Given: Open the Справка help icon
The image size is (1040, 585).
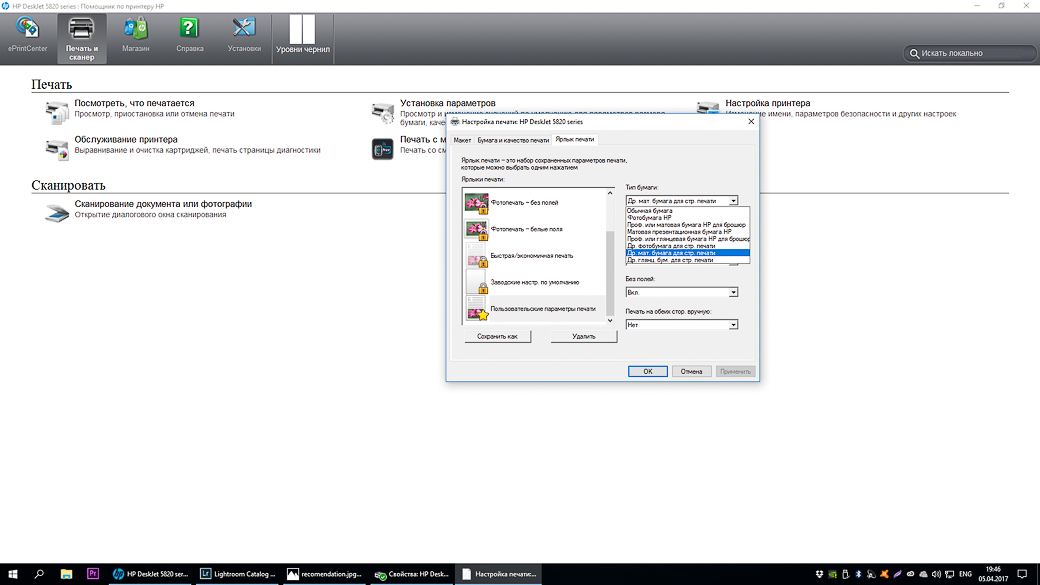Looking at the screenshot, I should click(189, 34).
